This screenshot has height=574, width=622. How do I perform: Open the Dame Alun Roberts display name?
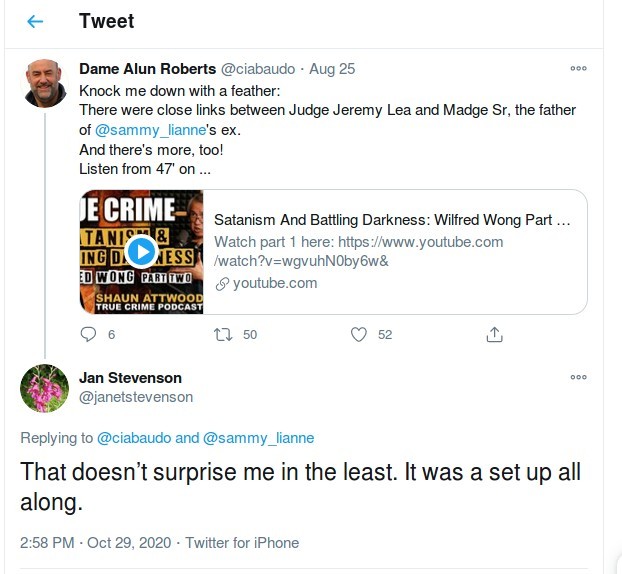(x=148, y=69)
